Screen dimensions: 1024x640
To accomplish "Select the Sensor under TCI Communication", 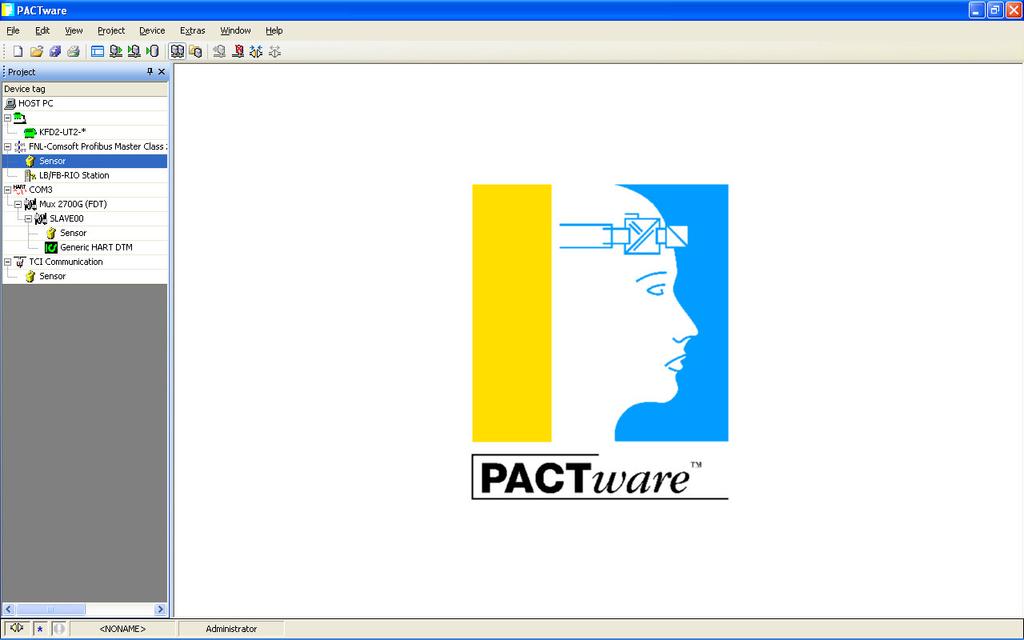I will (x=52, y=276).
